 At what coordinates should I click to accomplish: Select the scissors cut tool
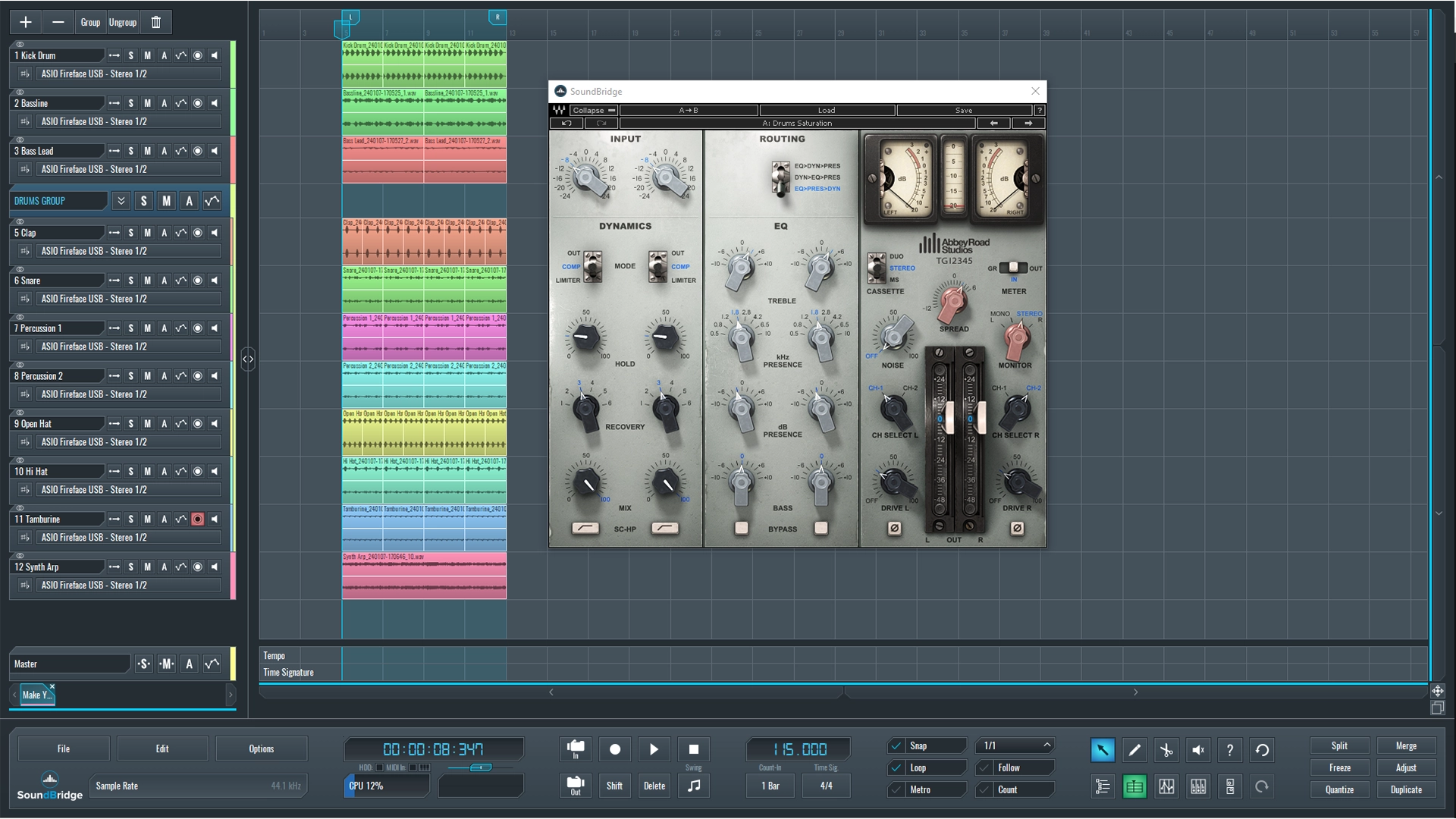pyautogui.click(x=1166, y=750)
